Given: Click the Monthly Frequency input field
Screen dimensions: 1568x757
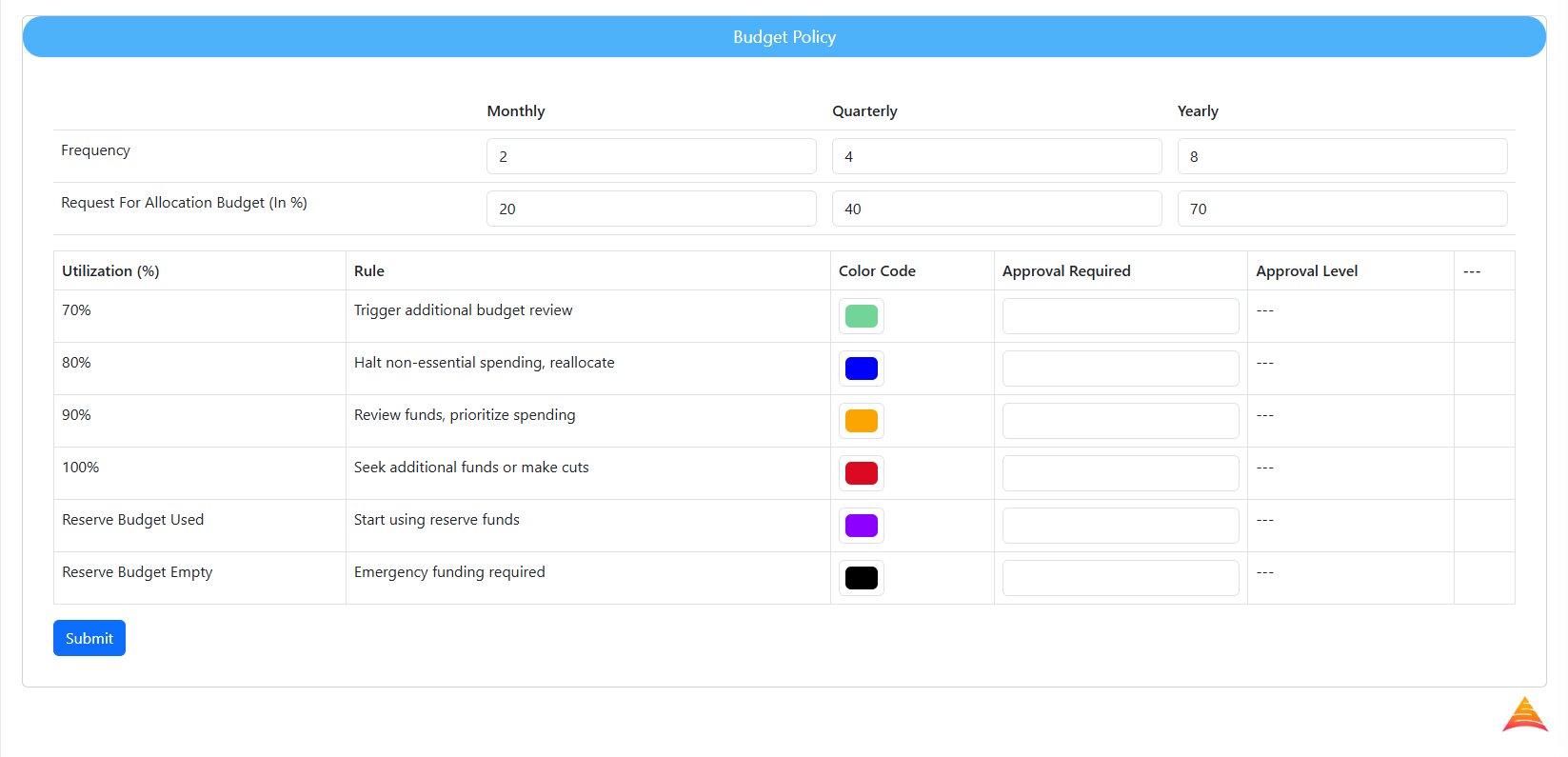Looking at the screenshot, I should point(651,156).
